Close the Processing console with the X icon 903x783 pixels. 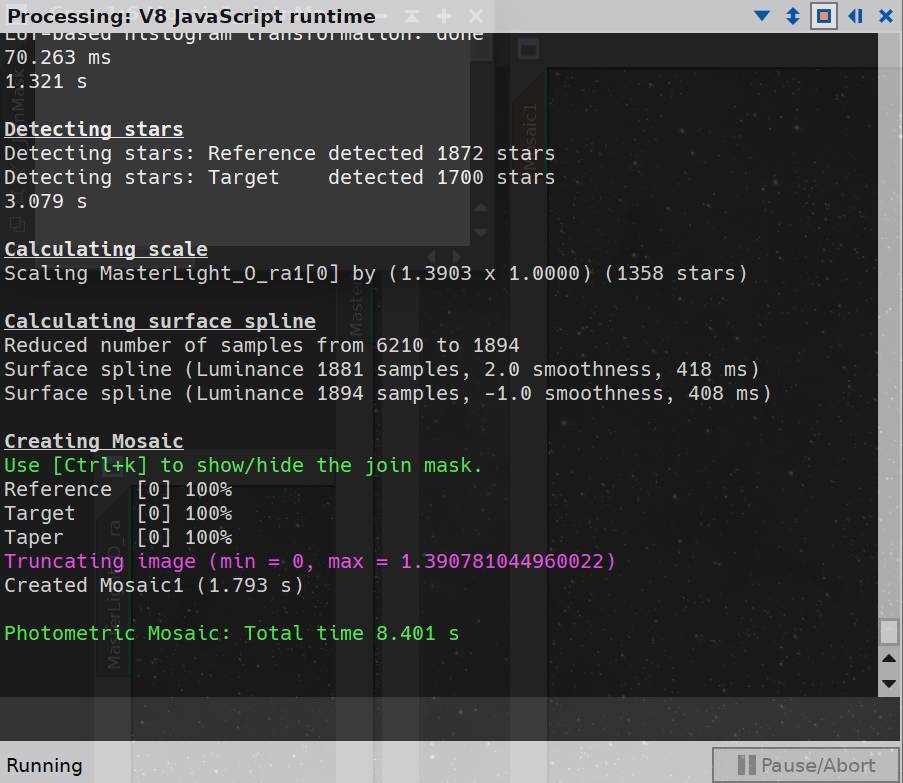[x=886, y=16]
